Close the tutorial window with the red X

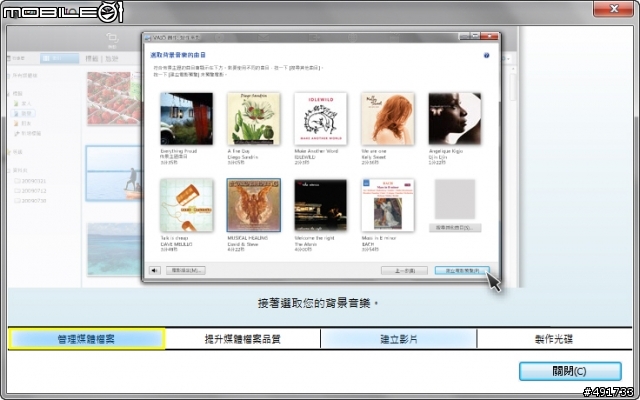coord(613,9)
